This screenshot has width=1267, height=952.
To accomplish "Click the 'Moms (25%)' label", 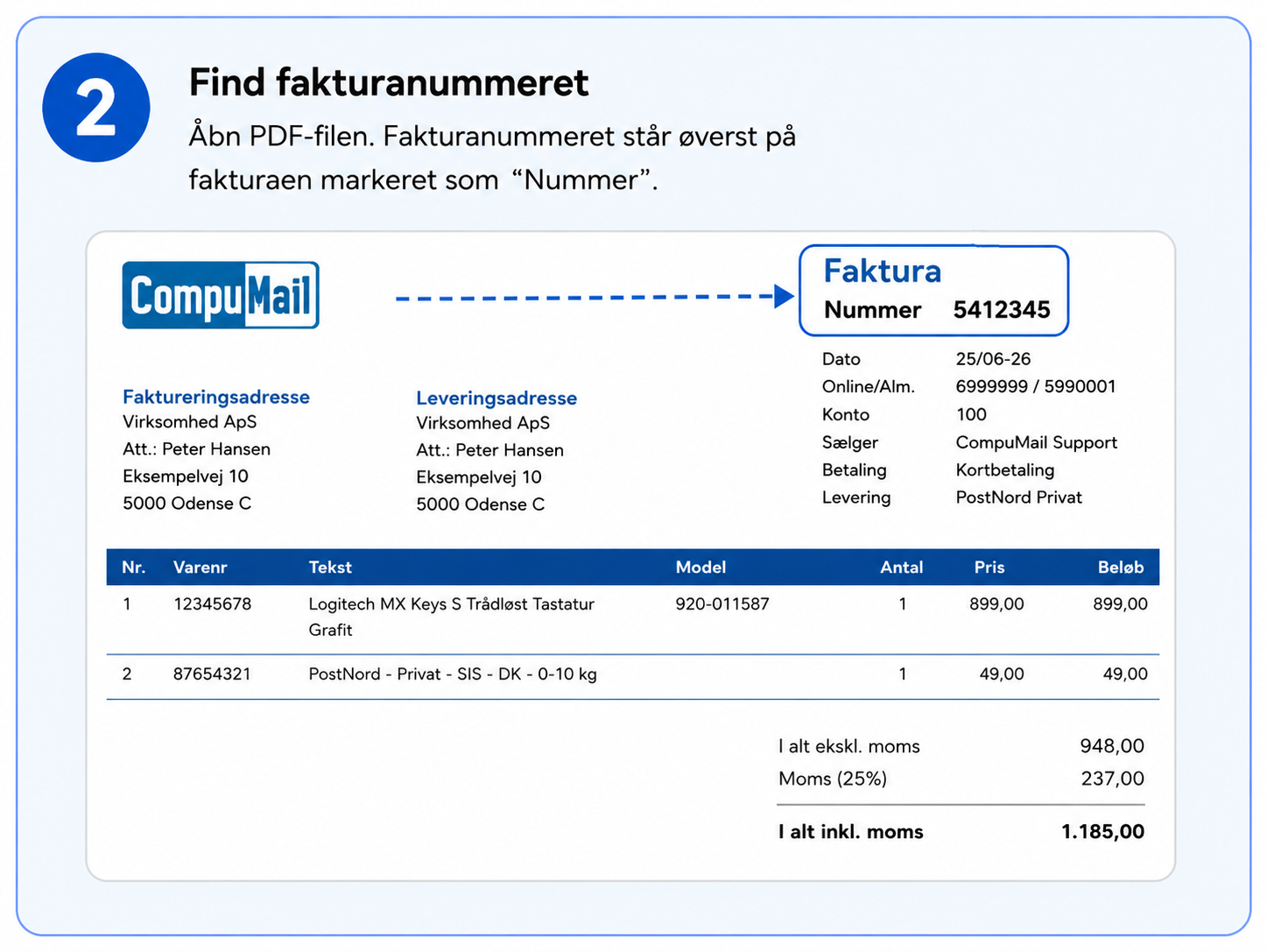I will pos(832,779).
